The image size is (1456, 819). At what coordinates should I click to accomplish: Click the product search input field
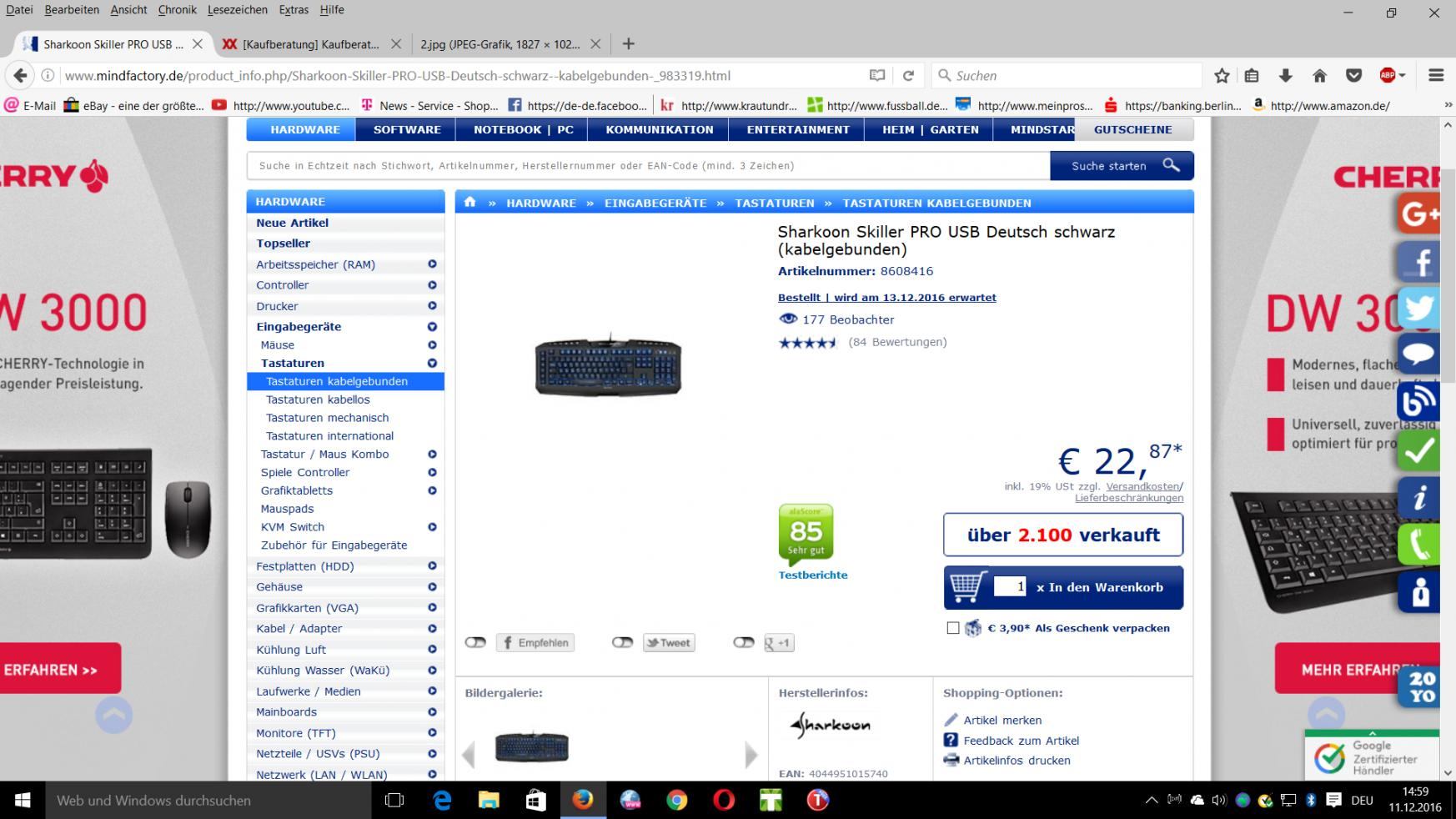pos(648,165)
